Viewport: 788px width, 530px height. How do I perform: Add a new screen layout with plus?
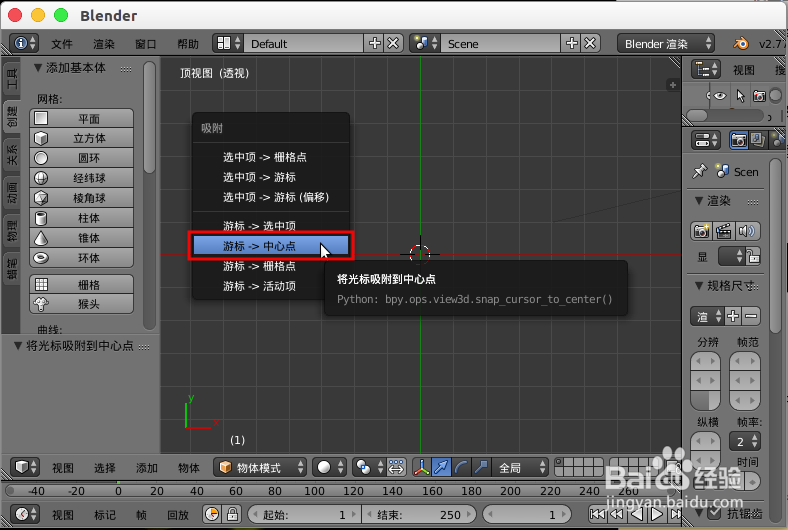375,43
